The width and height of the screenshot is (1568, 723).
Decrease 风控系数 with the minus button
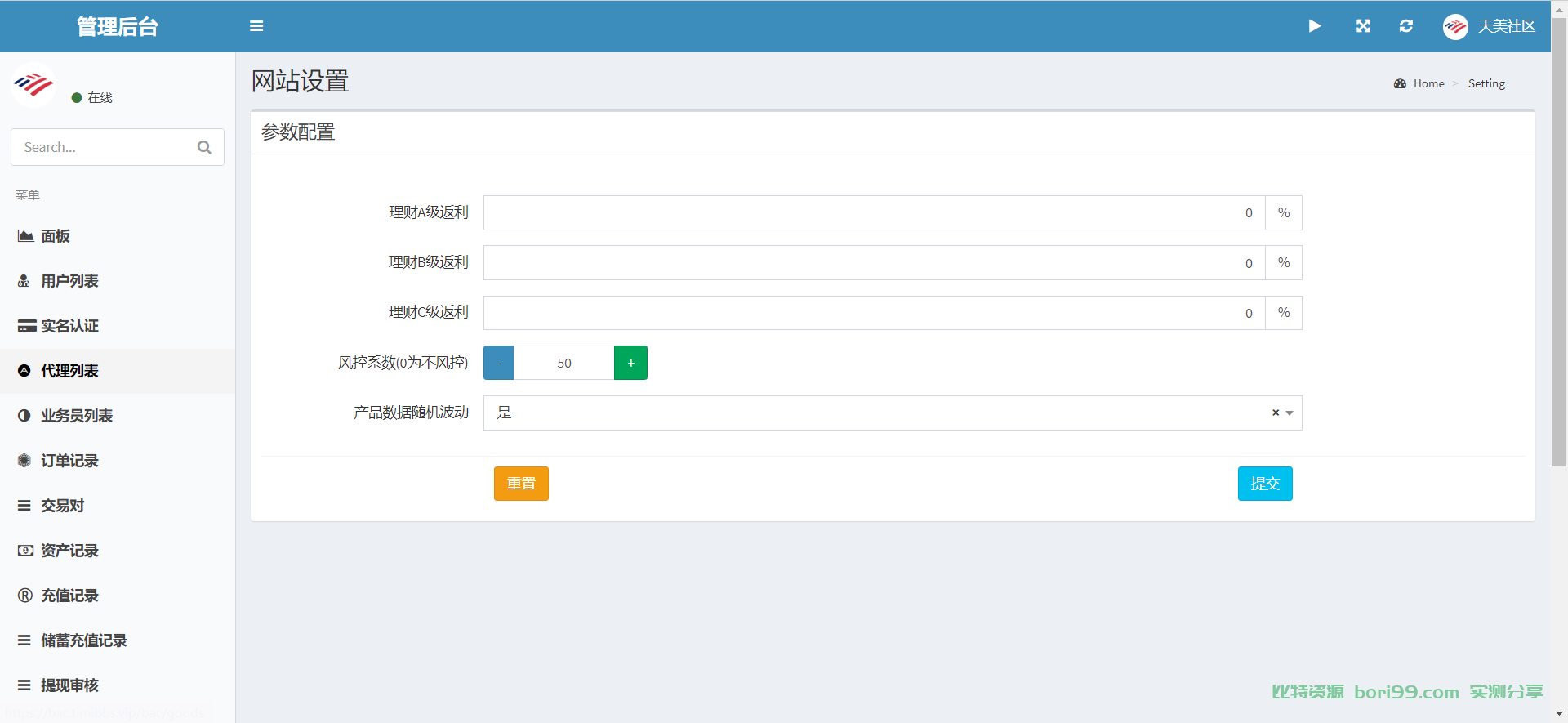click(x=499, y=363)
